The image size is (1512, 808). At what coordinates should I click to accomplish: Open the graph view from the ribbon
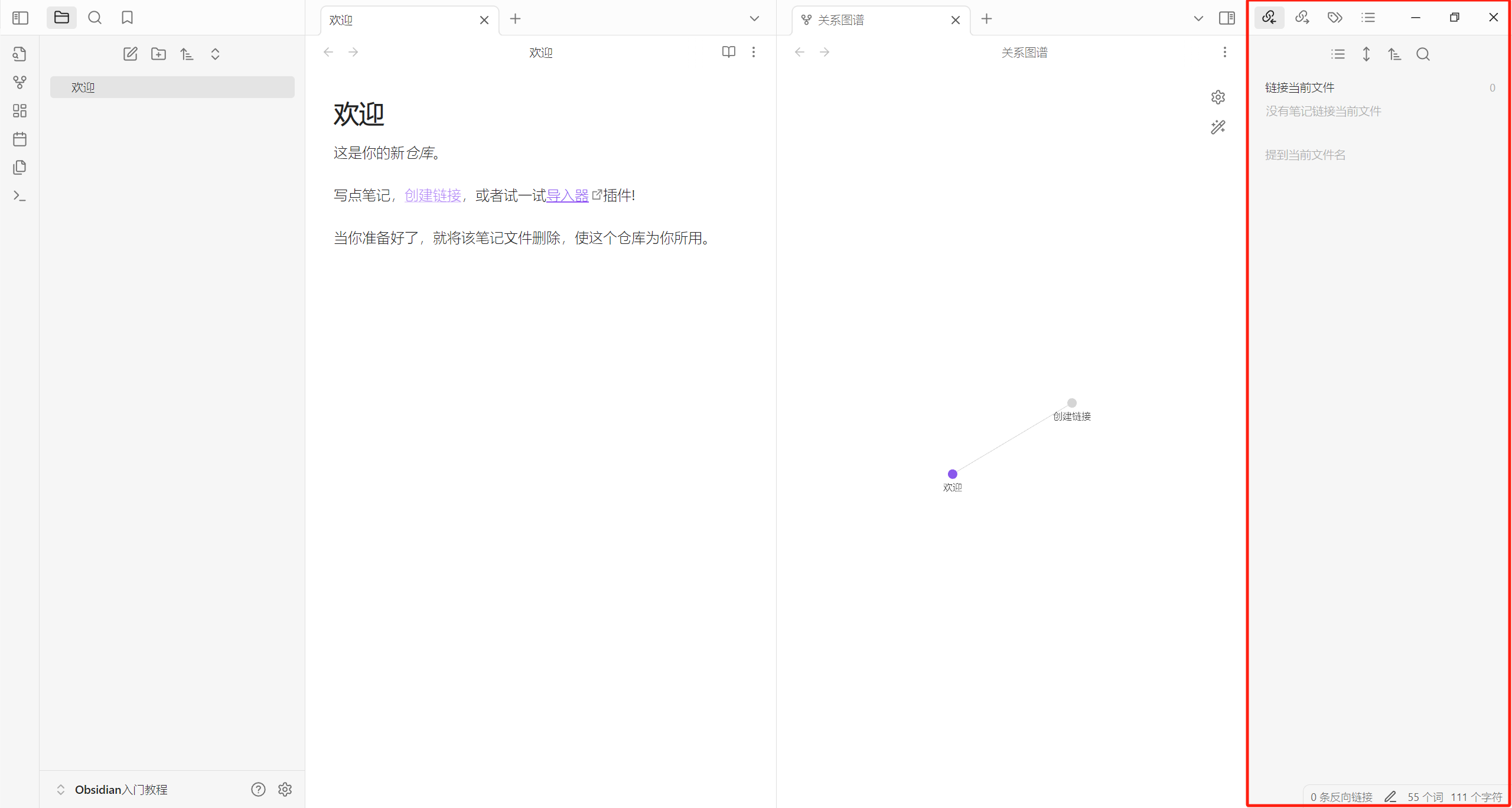click(19, 82)
